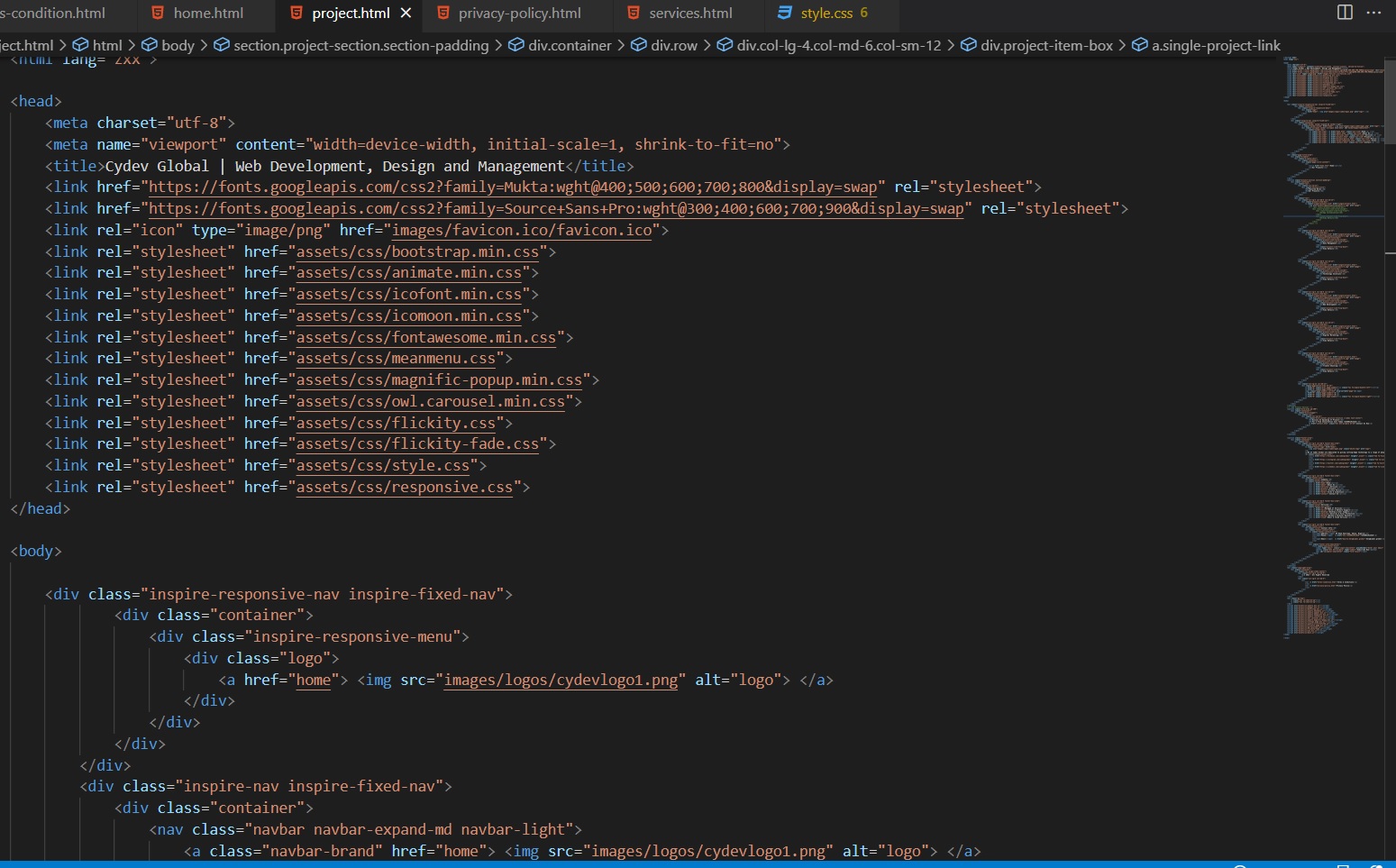Follow the Mukta Google Fonts link
This screenshot has width=1396, height=868.
pyautogui.click(x=513, y=187)
